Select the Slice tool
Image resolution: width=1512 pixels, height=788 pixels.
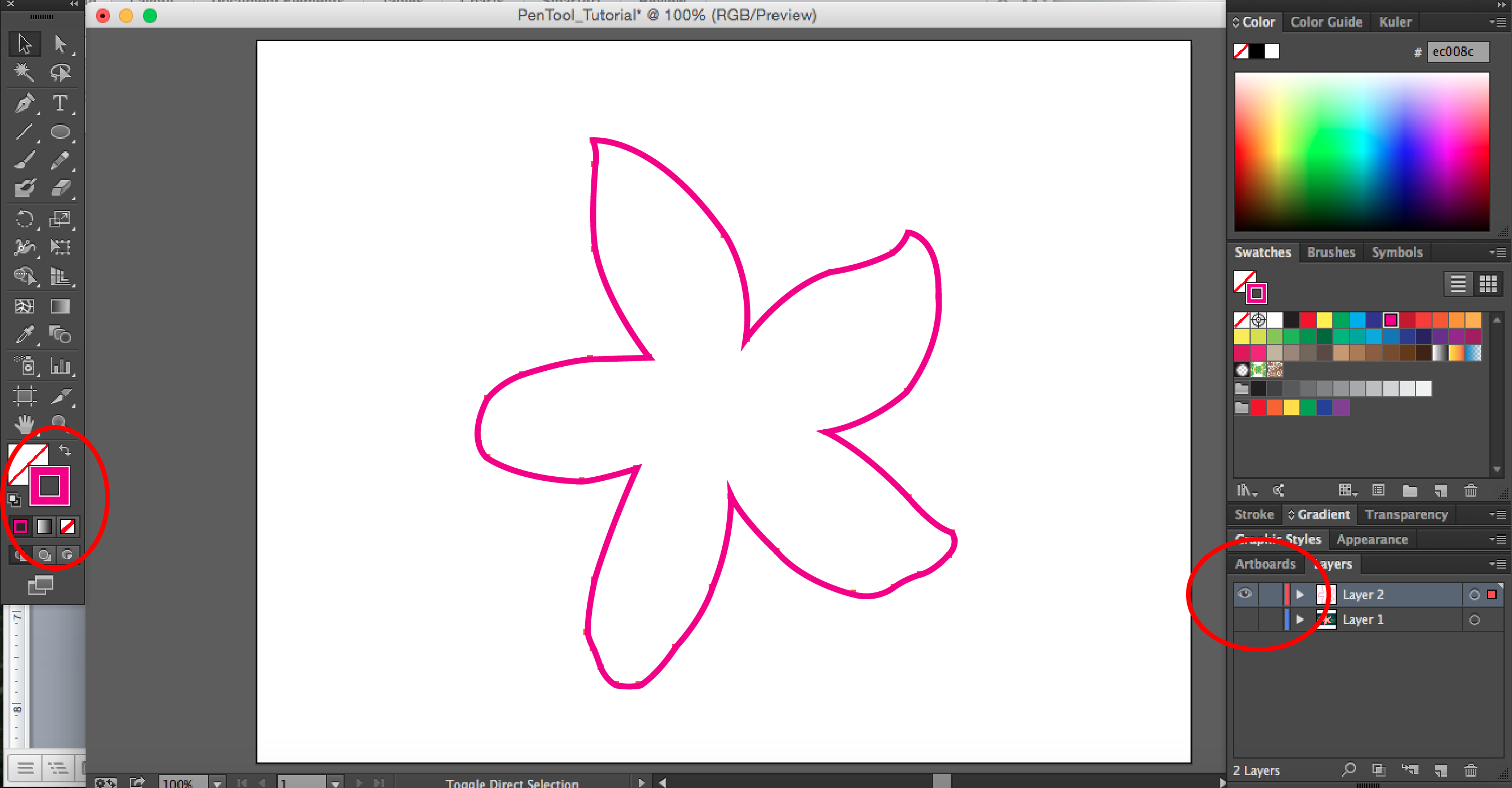point(61,396)
